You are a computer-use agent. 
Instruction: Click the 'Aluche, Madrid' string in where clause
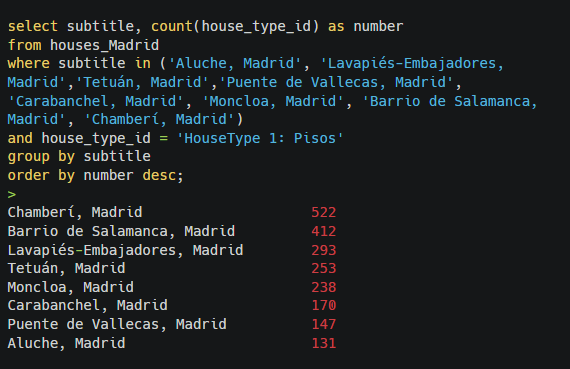coord(235,63)
